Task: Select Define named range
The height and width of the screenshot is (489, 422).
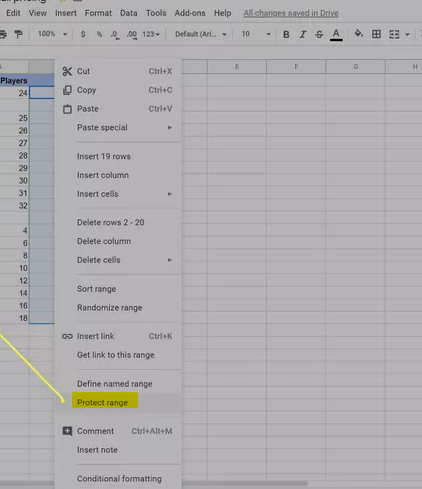Action: pos(118,384)
